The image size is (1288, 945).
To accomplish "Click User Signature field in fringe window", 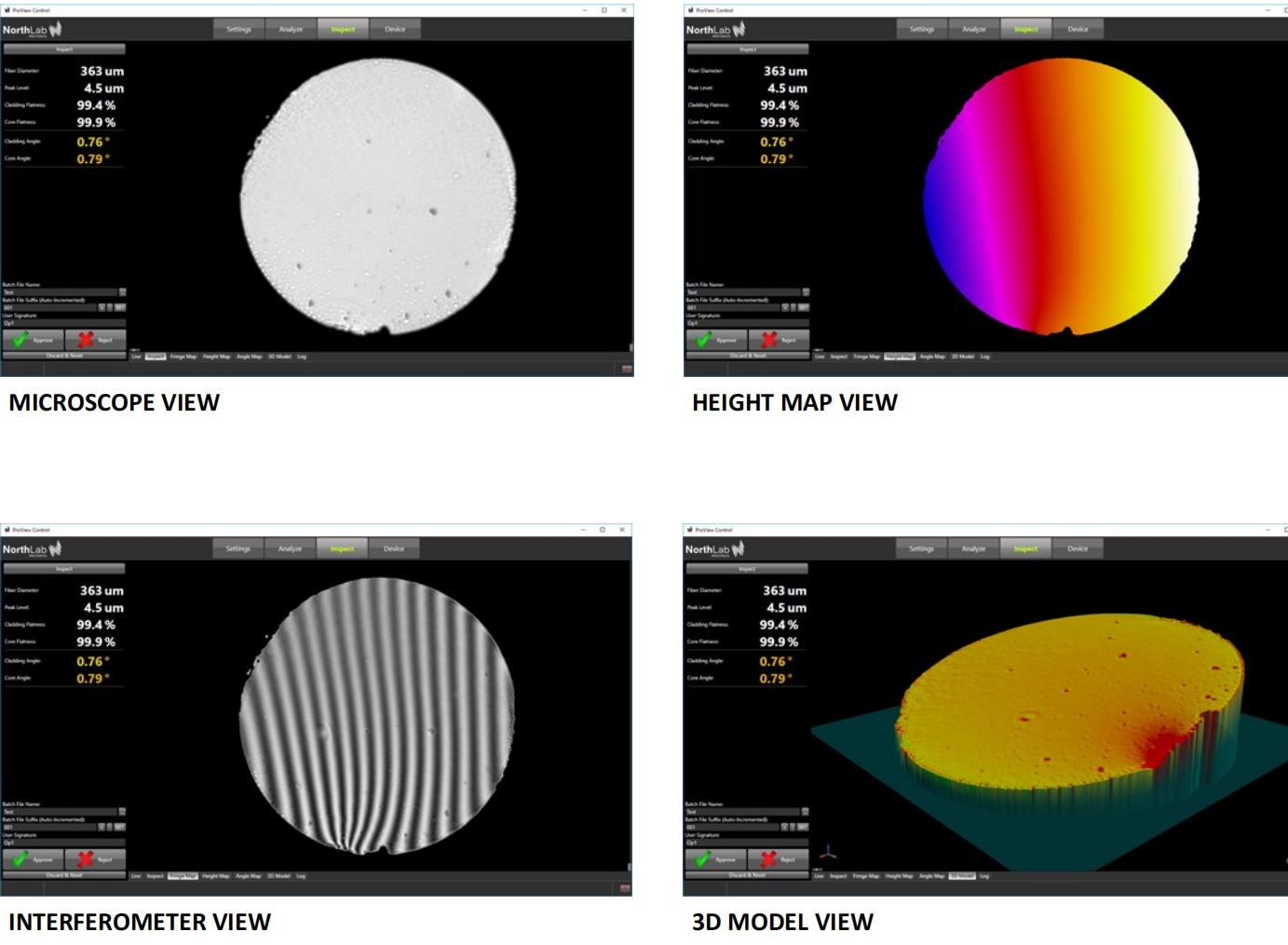I will tap(63, 843).
